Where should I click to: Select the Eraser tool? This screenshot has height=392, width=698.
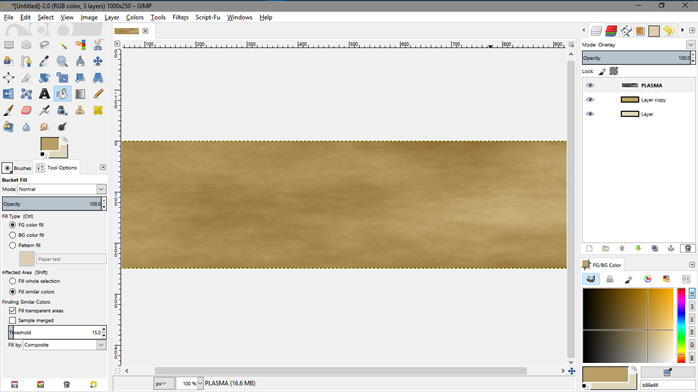26,110
